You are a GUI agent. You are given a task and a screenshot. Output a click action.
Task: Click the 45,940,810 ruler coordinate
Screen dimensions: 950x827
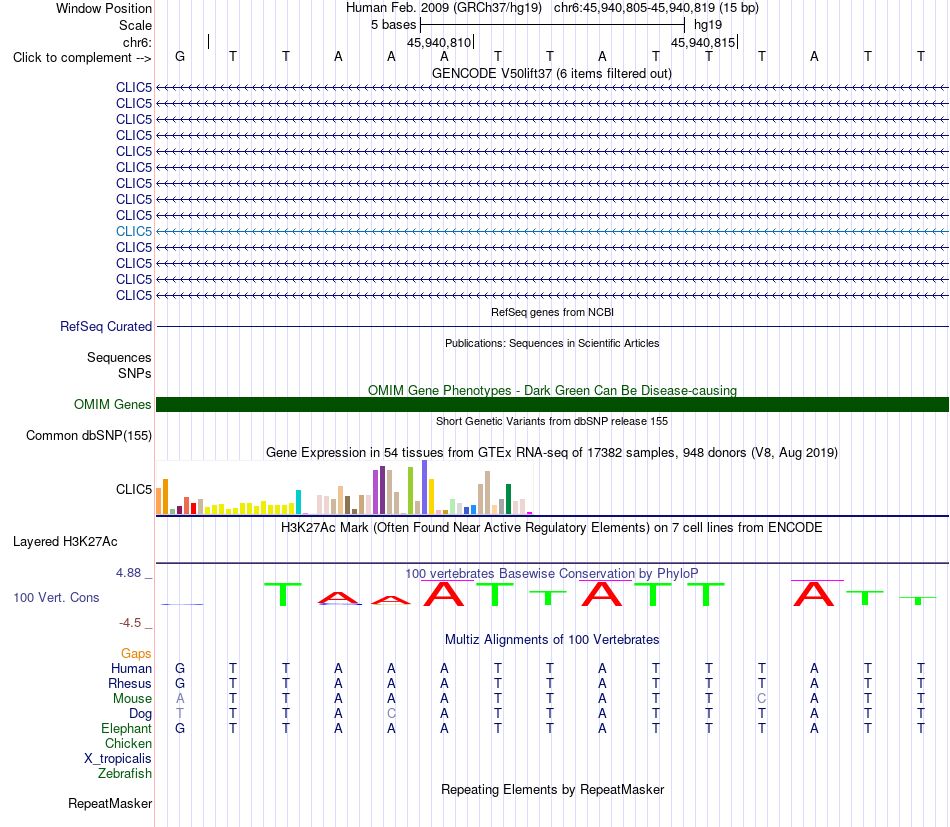point(439,42)
